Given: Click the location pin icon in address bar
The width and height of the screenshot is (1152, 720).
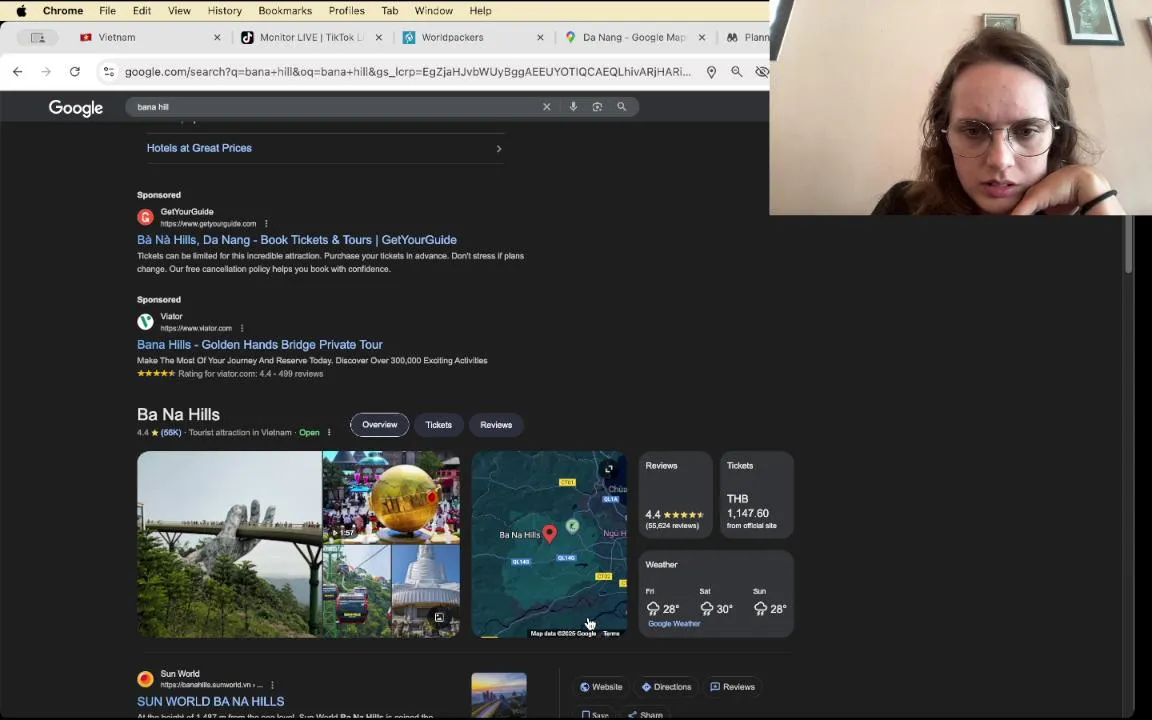Looking at the screenshot, I should click(711, 71).
